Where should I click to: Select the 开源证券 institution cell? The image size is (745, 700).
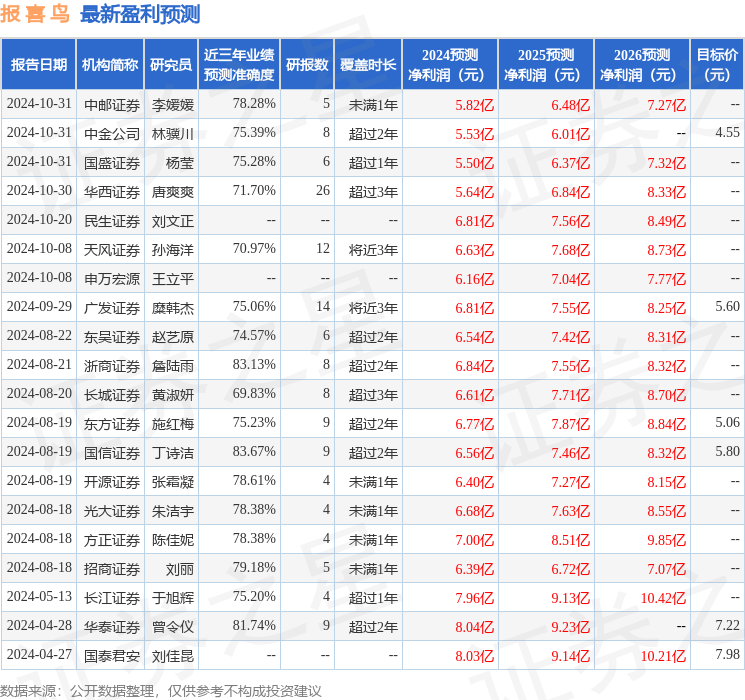[x=112, y=481]
